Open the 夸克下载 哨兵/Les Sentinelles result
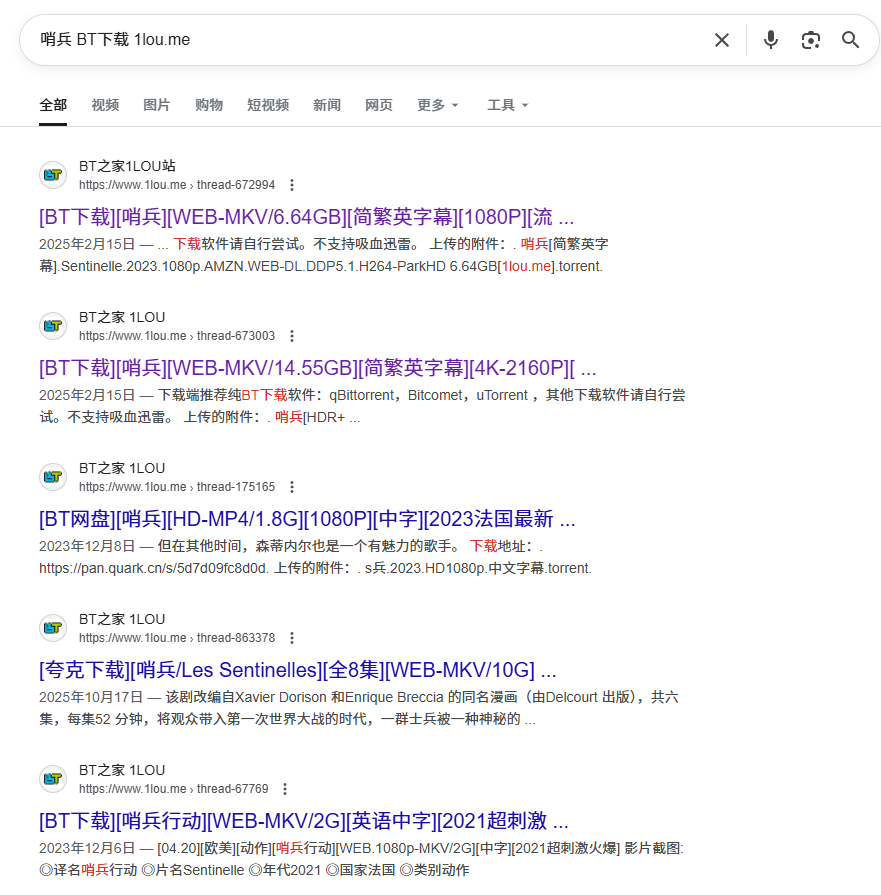 pos(297,670)
